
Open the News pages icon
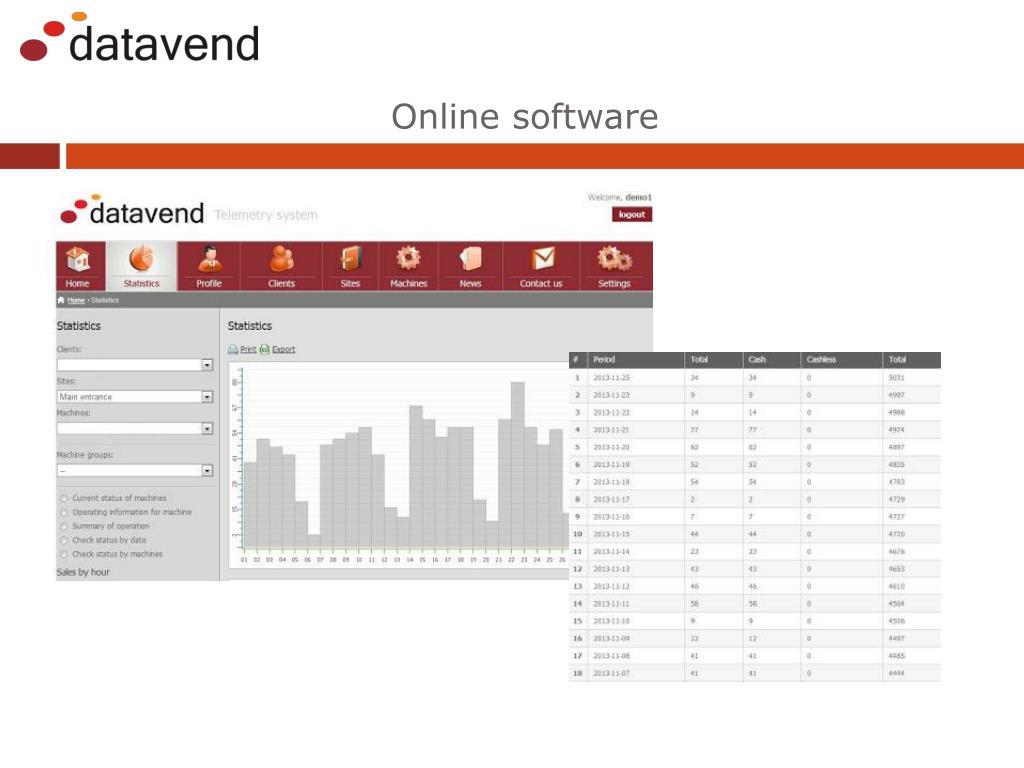click(470, 259)
